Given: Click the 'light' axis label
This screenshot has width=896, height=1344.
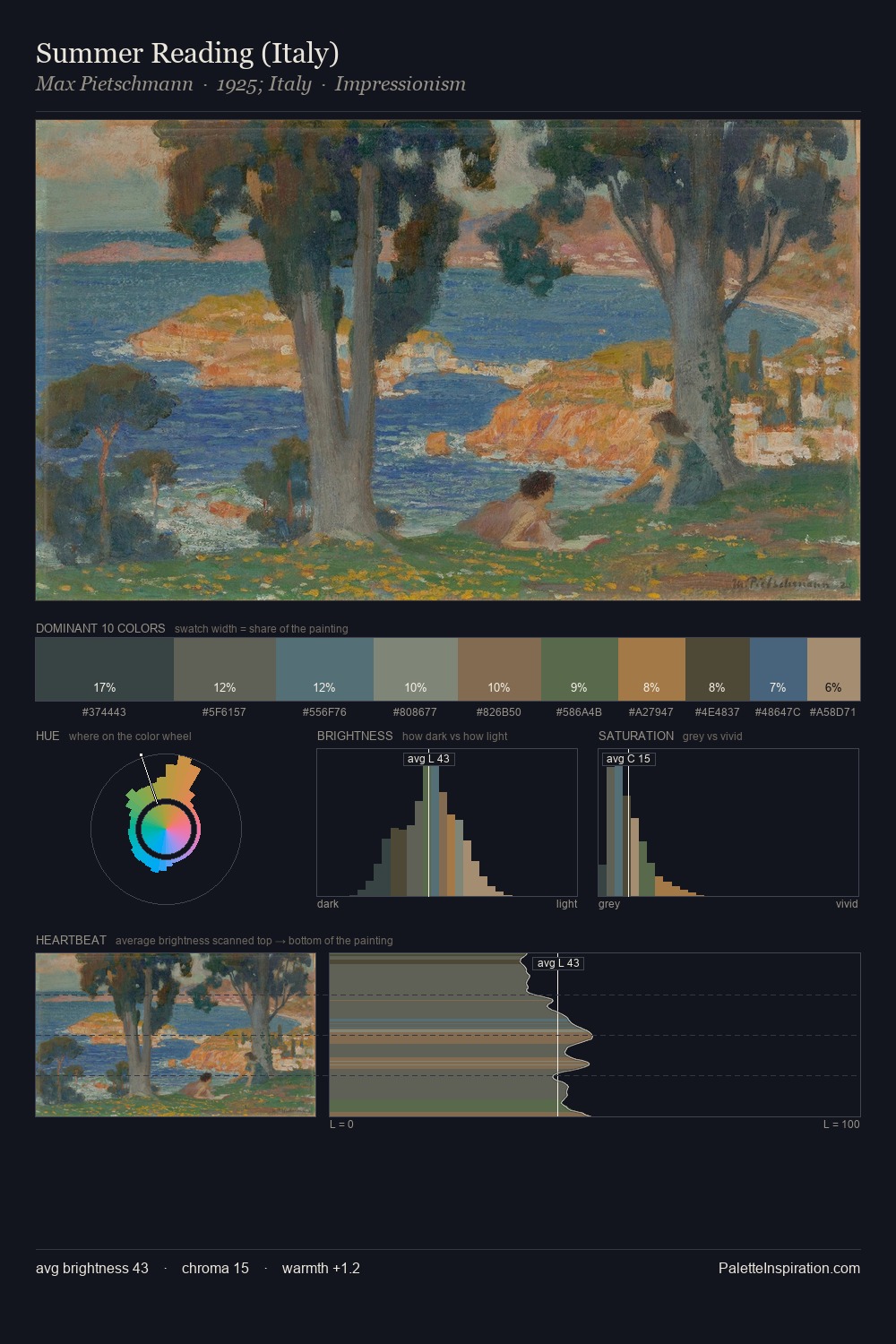Looking at the screenshot, I should click(x=566, y=903).
